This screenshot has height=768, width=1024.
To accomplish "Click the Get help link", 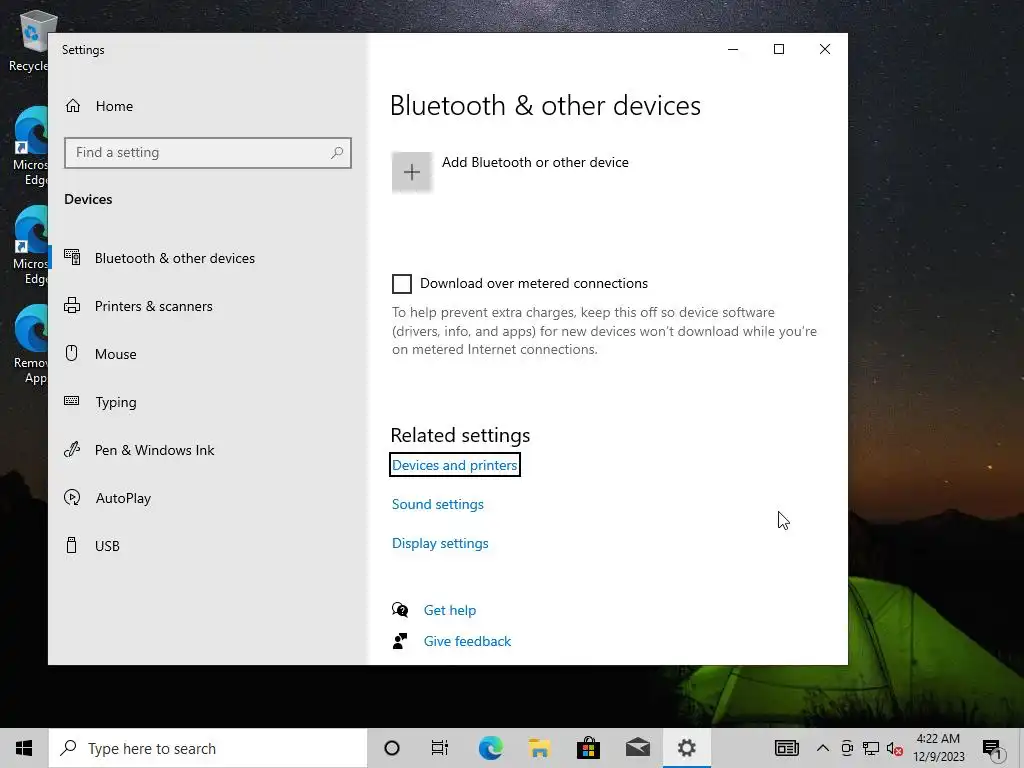I will tap(450, 610).
